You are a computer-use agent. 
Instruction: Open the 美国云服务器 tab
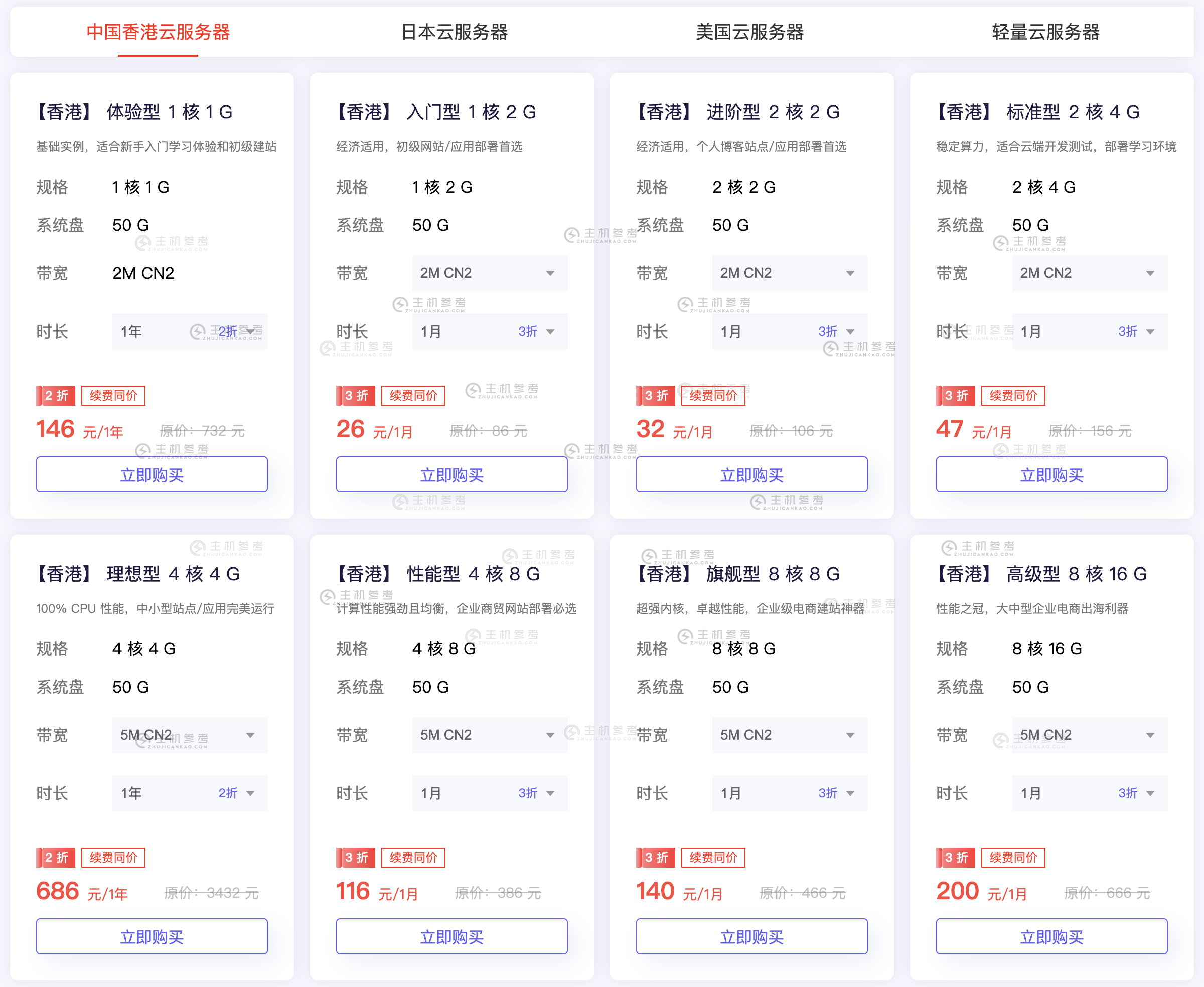coord(749,32)
